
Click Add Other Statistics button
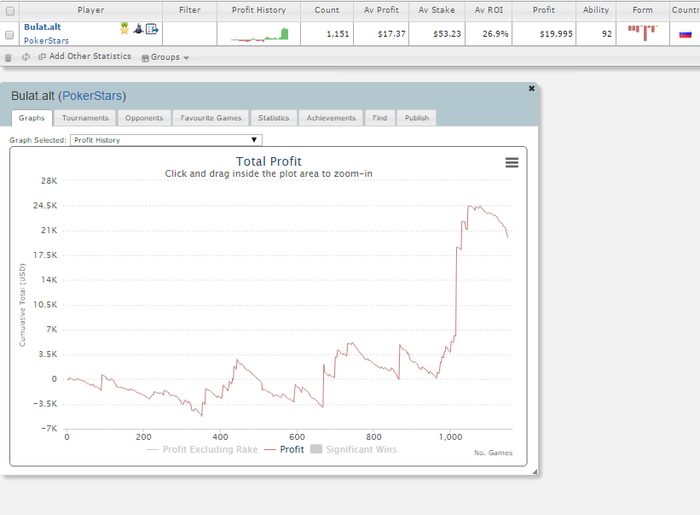85,56
